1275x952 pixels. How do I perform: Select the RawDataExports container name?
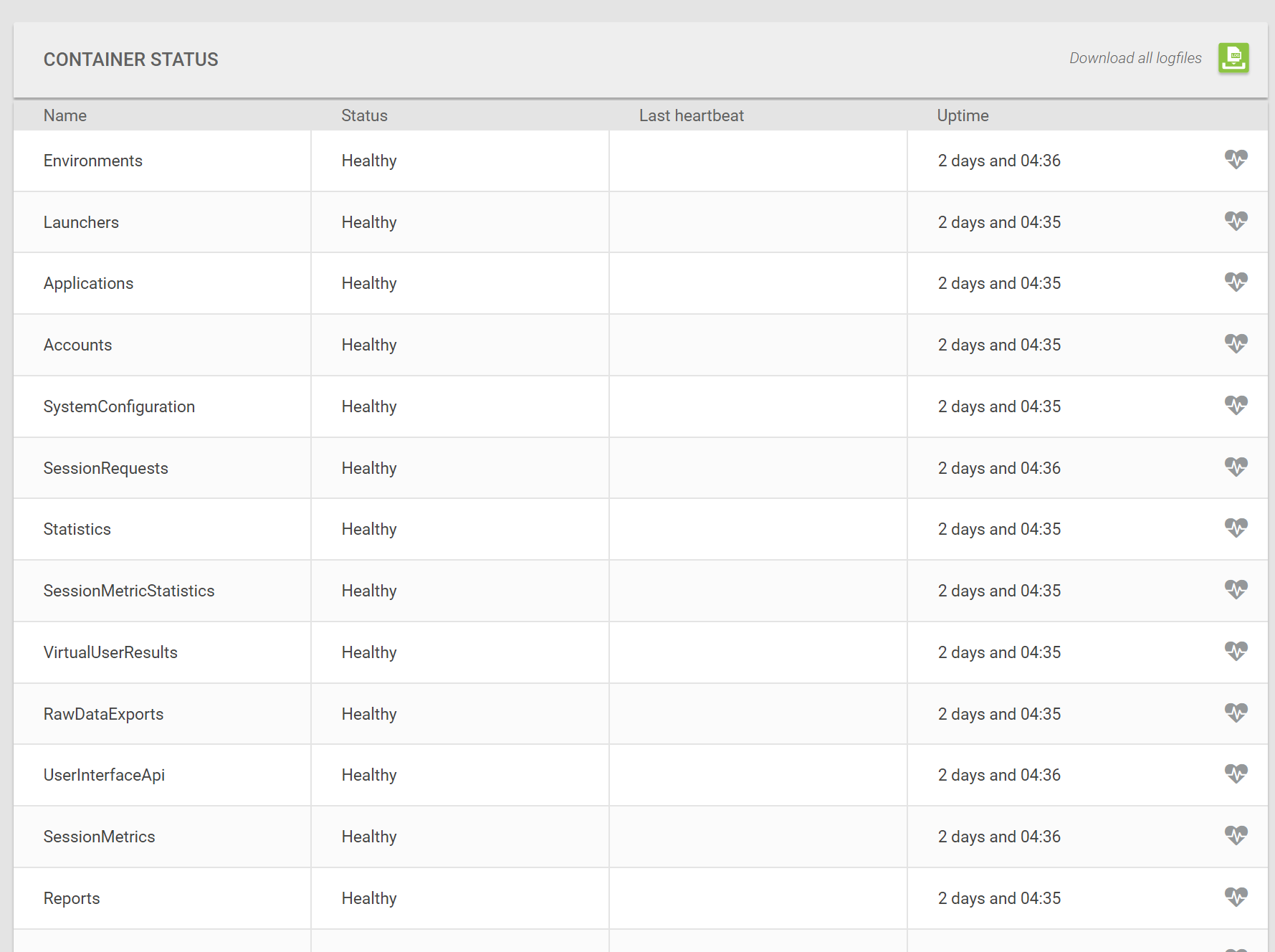tap(103, 714)
